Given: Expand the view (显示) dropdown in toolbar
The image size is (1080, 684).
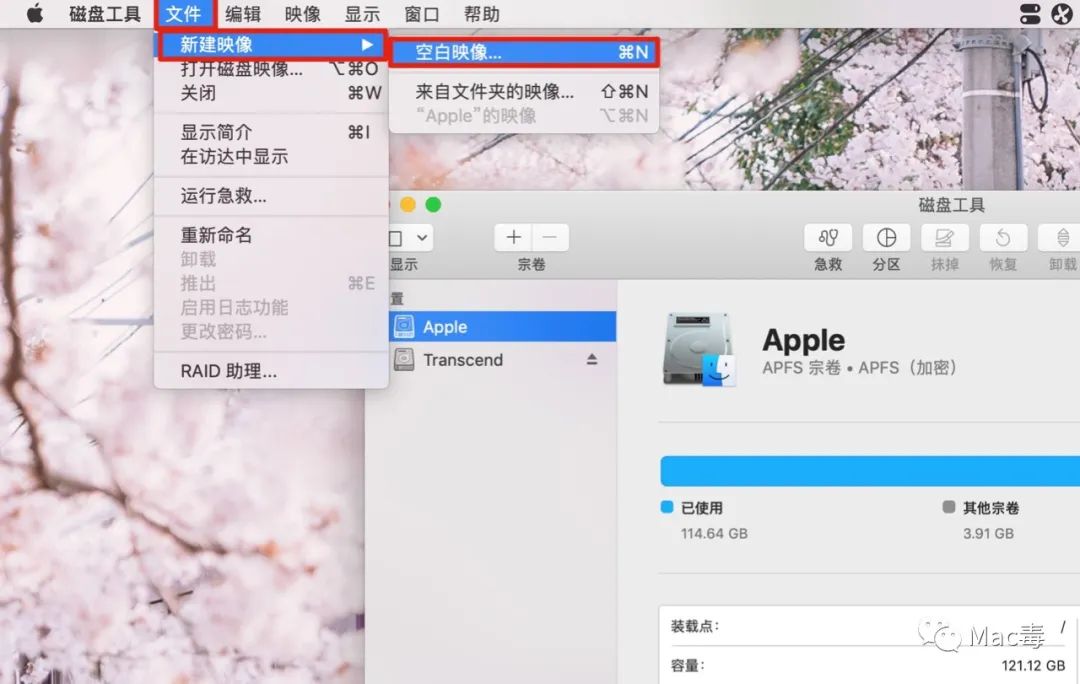Looking at the screenshot, I should coord(410,238).
